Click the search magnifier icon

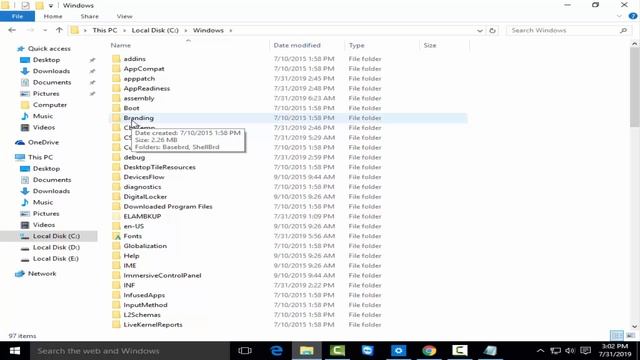[623, 31]
